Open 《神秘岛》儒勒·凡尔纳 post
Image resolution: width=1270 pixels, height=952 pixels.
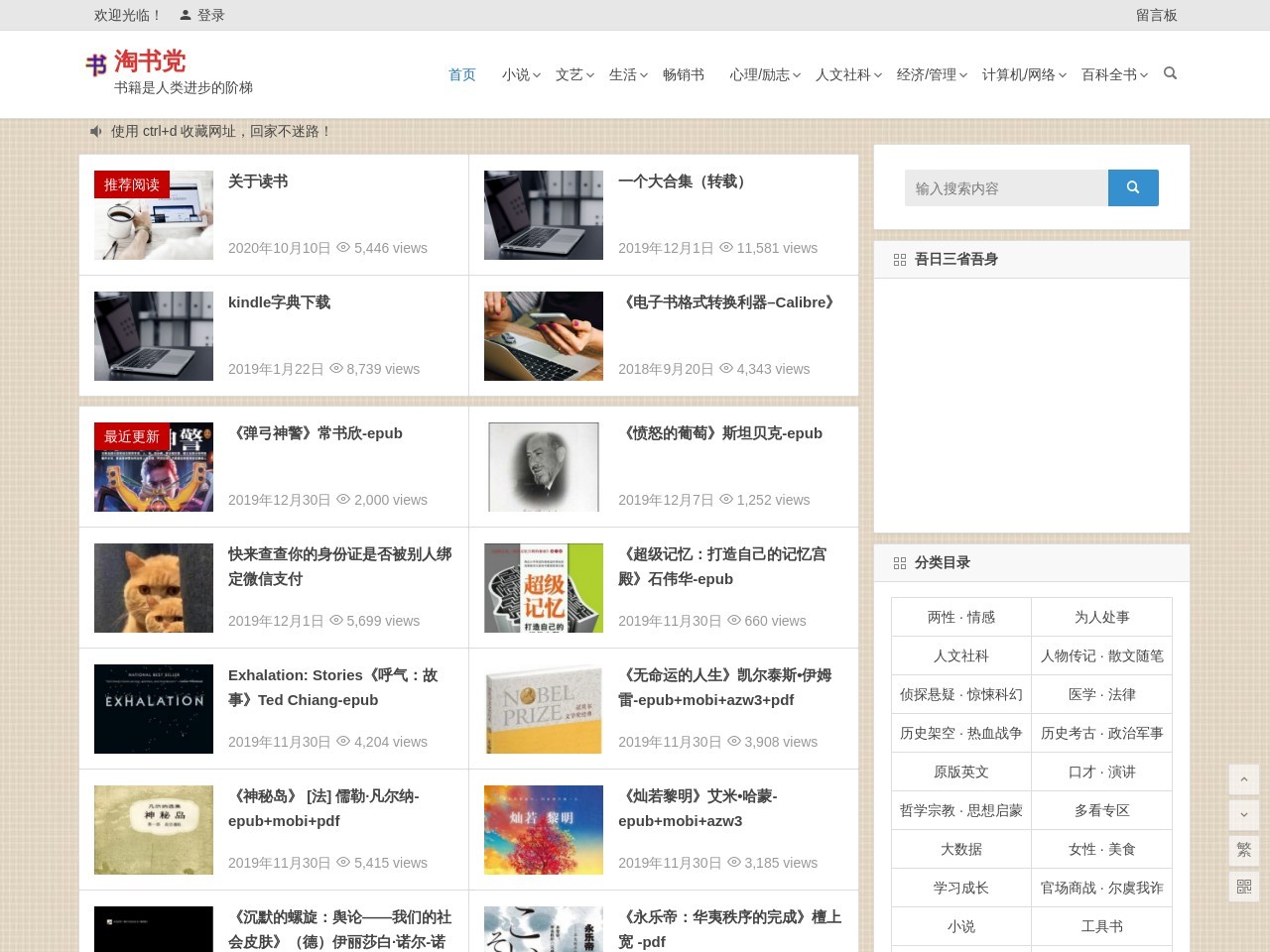point(324,808)
